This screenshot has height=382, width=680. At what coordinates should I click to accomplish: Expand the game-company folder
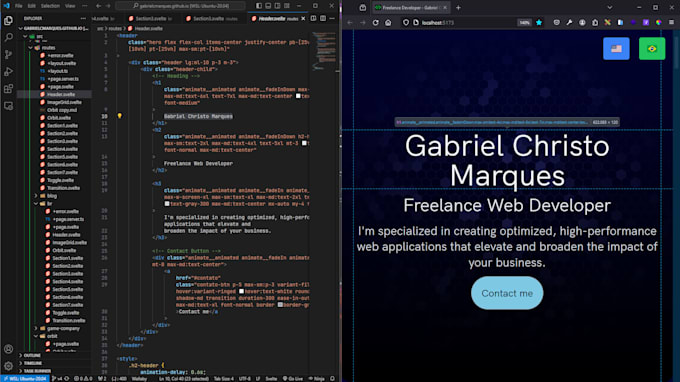click(36, 329)
